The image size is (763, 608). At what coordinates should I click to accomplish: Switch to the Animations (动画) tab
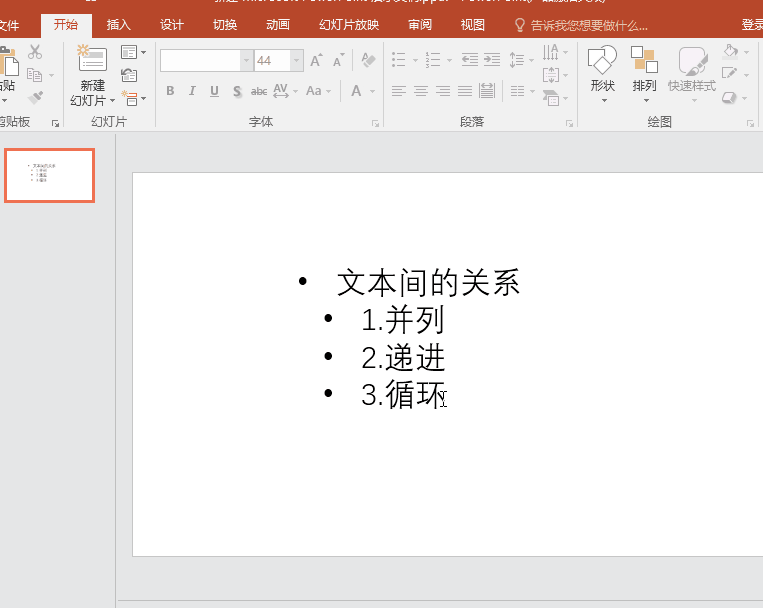(x=278, y=24)
